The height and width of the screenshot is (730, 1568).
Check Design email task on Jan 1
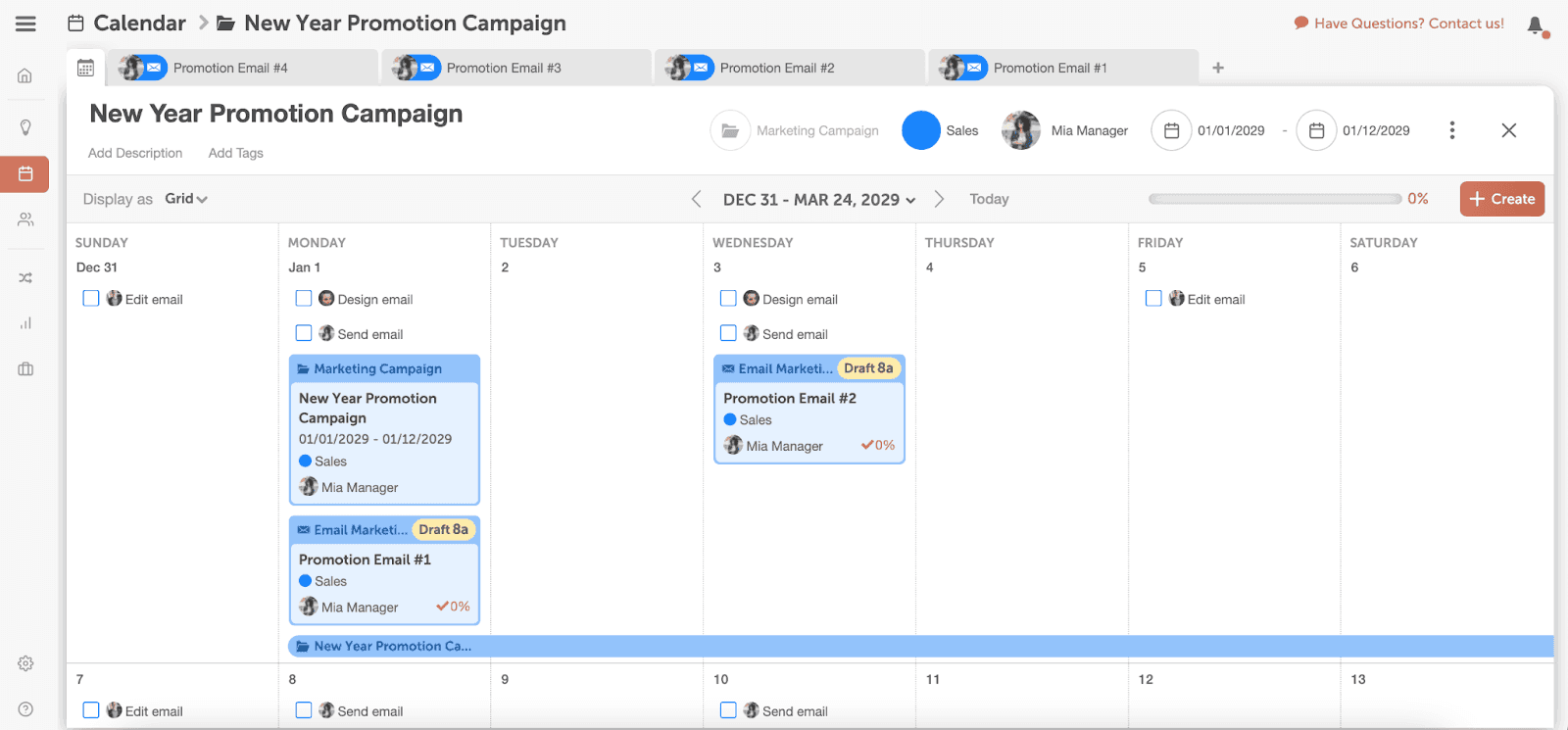coord(304,299)
